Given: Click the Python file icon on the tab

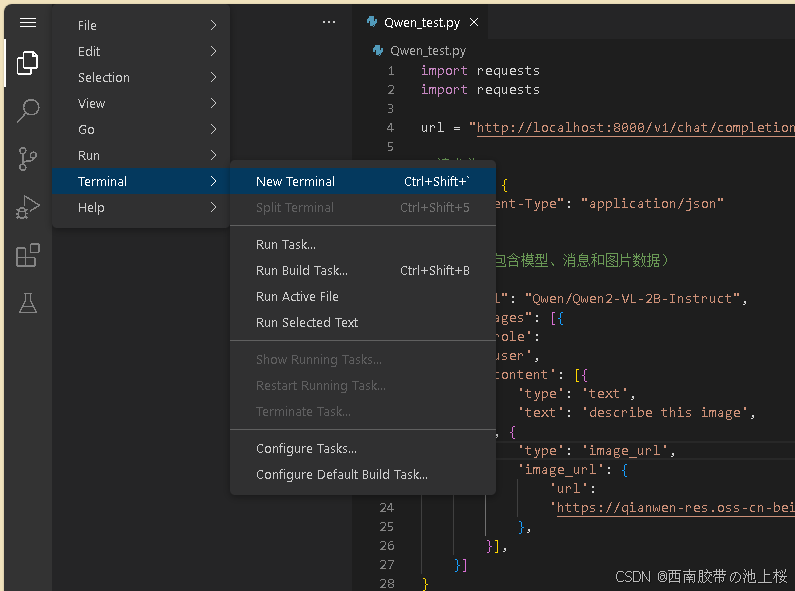Looking at the screenshot, I should tap(372, 22).
